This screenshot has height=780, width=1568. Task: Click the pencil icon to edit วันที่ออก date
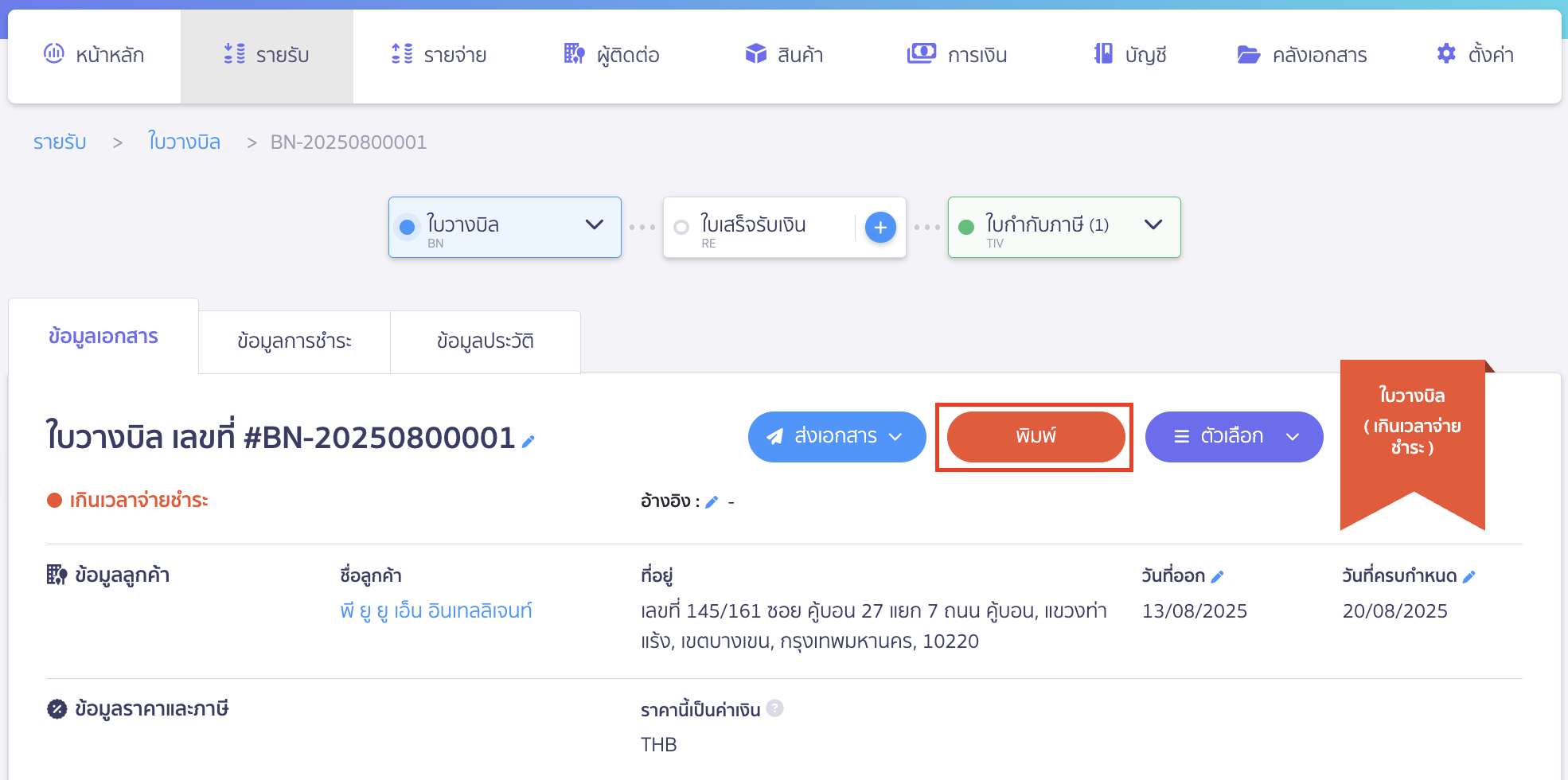[x=1217, y=575]
